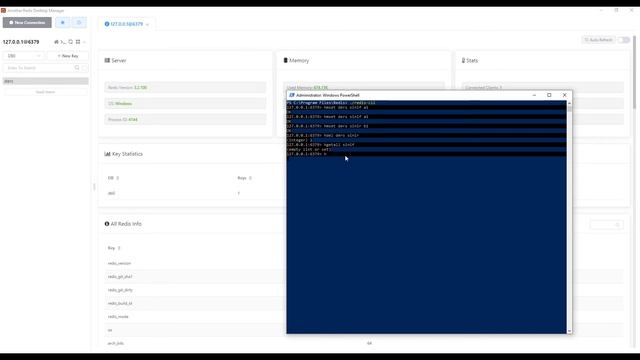Collapse the 127.0.0.1@6379 connection chevron
Screen dimensions: 640x360
click(84, 42)
